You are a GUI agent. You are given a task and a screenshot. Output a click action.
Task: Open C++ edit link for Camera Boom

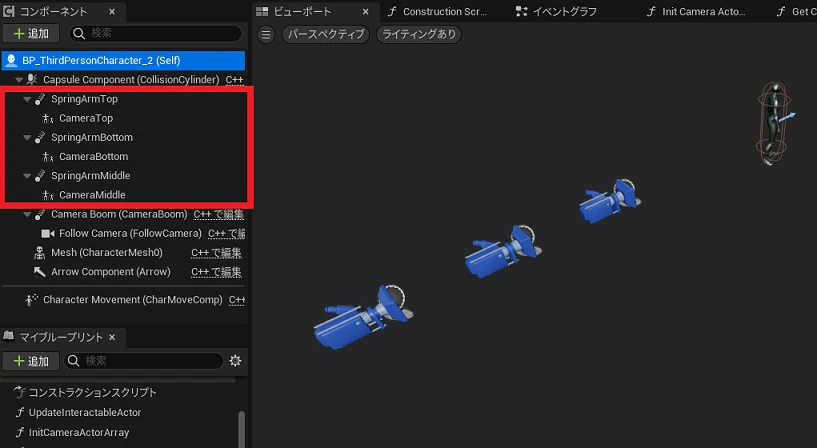(218, 214)
